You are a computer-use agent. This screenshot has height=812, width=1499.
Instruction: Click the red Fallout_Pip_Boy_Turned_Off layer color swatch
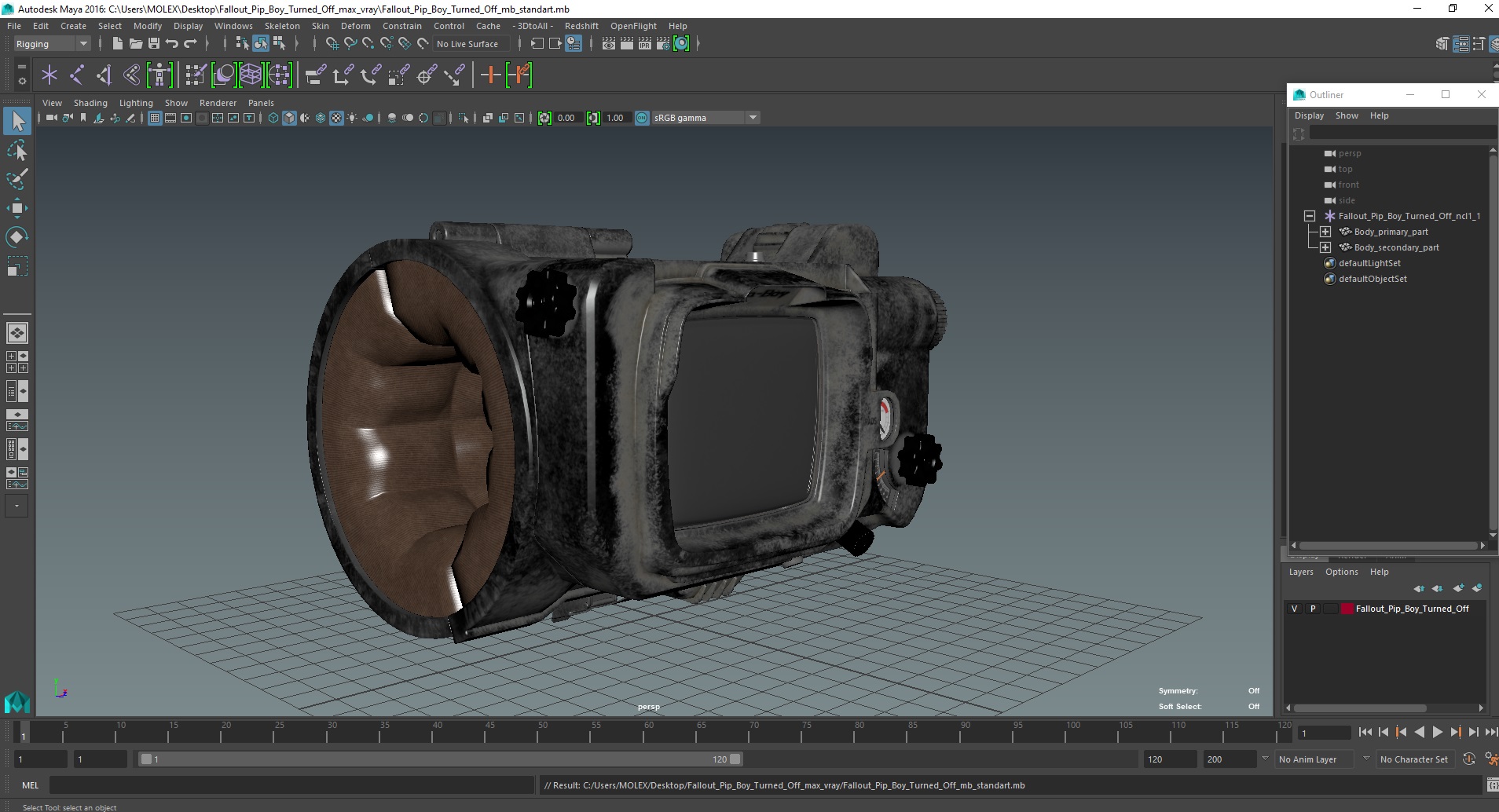[1347, 609]
